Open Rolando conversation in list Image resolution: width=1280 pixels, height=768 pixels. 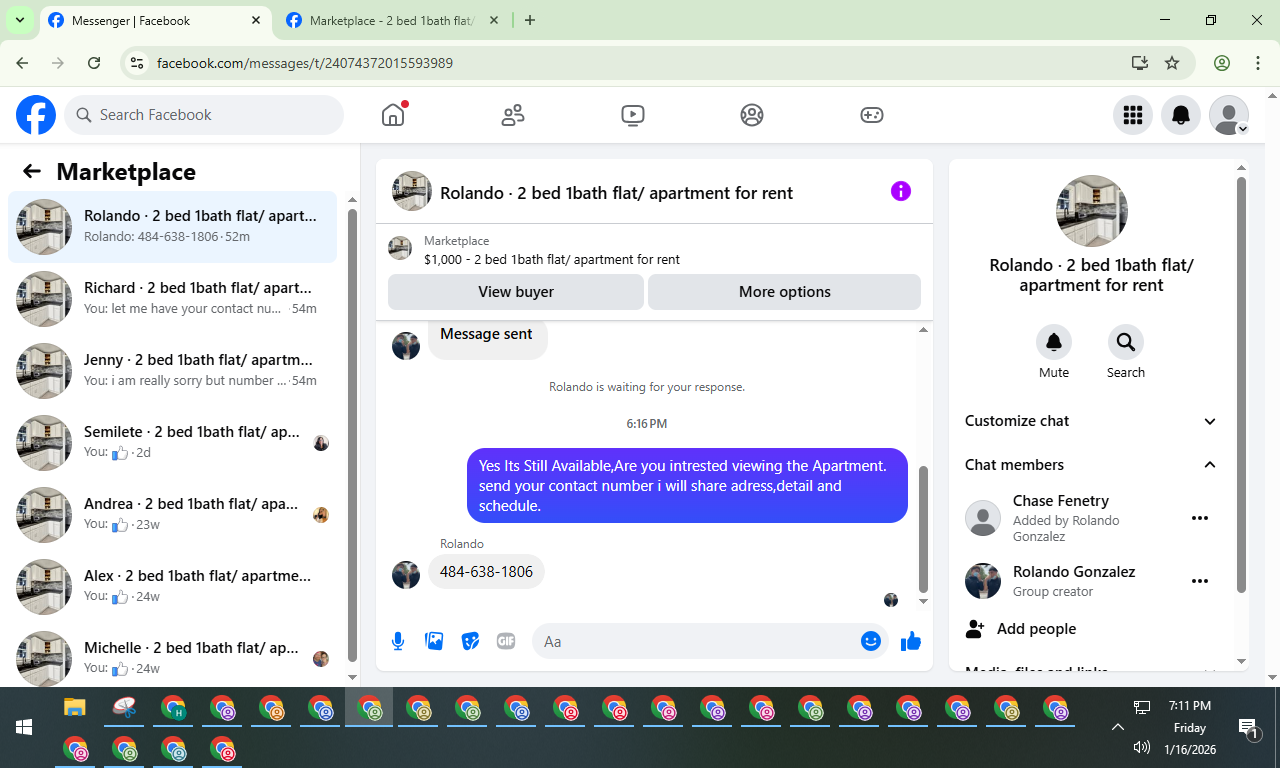point(173,227)
